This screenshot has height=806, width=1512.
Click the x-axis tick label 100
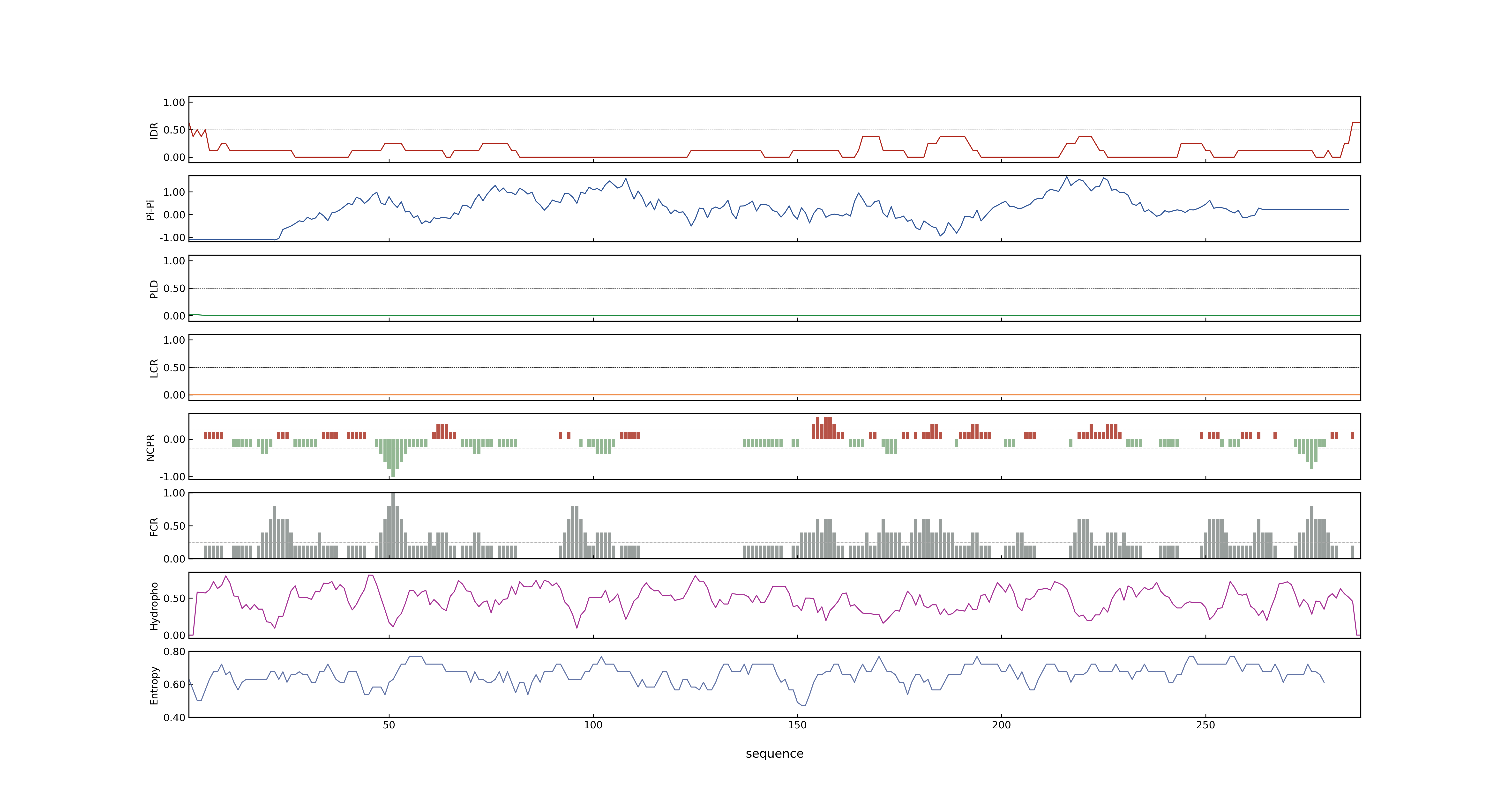click(593, 725)
